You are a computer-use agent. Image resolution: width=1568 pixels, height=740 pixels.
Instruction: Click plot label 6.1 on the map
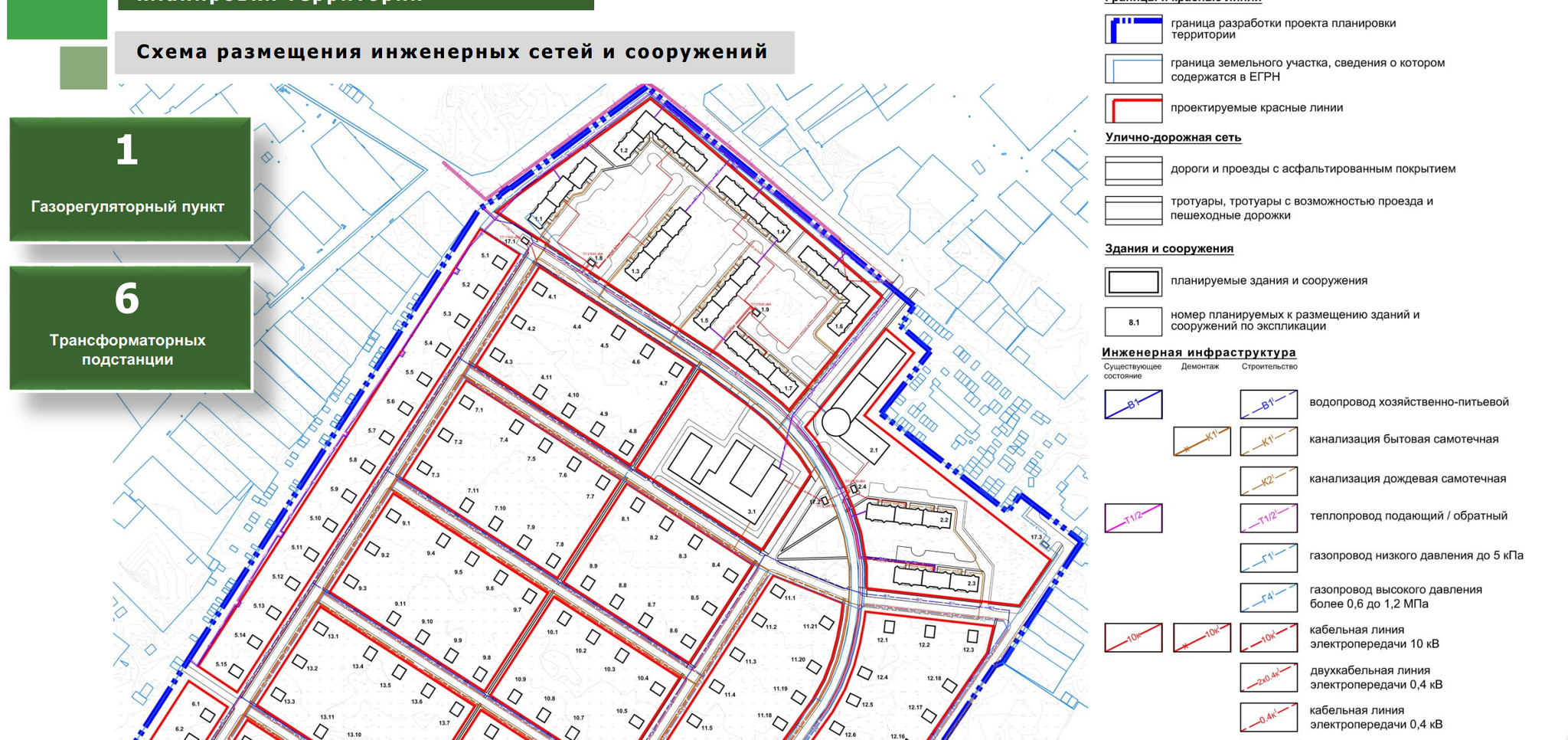(196, 704)
